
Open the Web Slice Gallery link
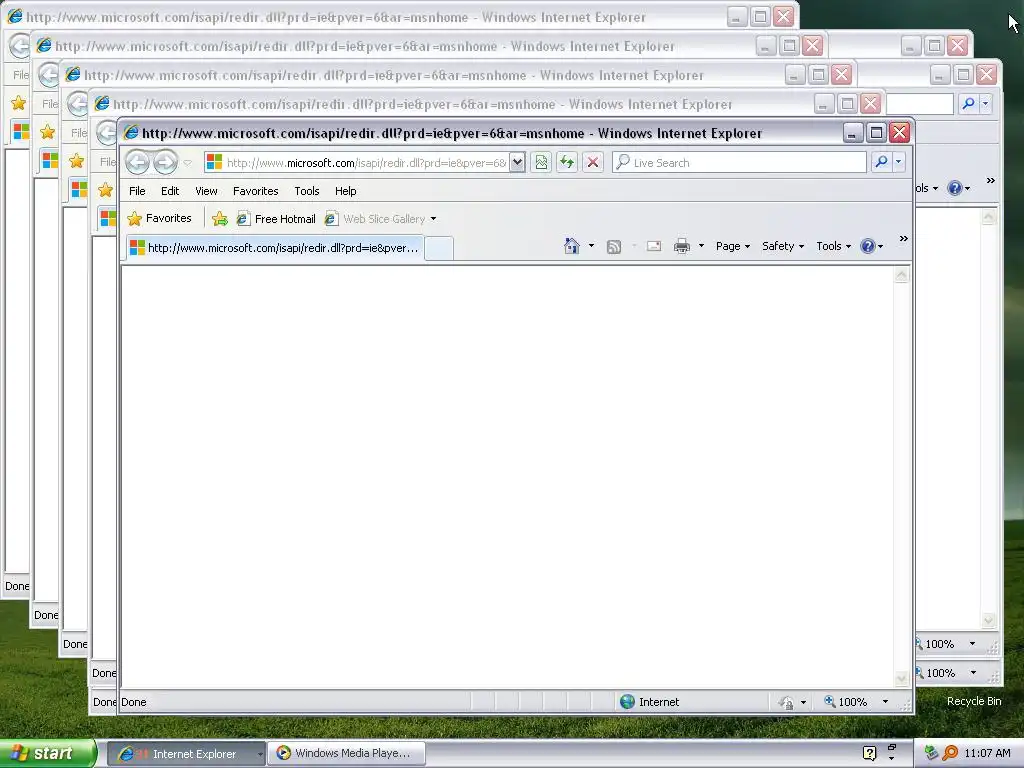(376, 219)
